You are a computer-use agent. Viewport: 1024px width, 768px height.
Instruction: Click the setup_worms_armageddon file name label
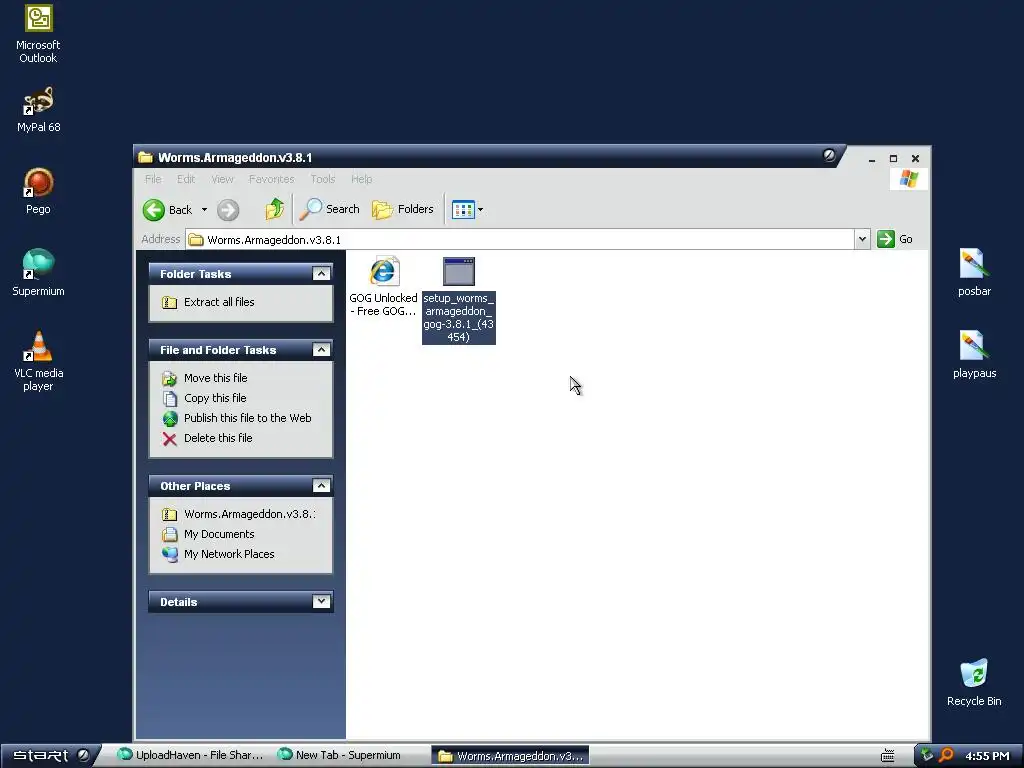[x=458, y=317]
